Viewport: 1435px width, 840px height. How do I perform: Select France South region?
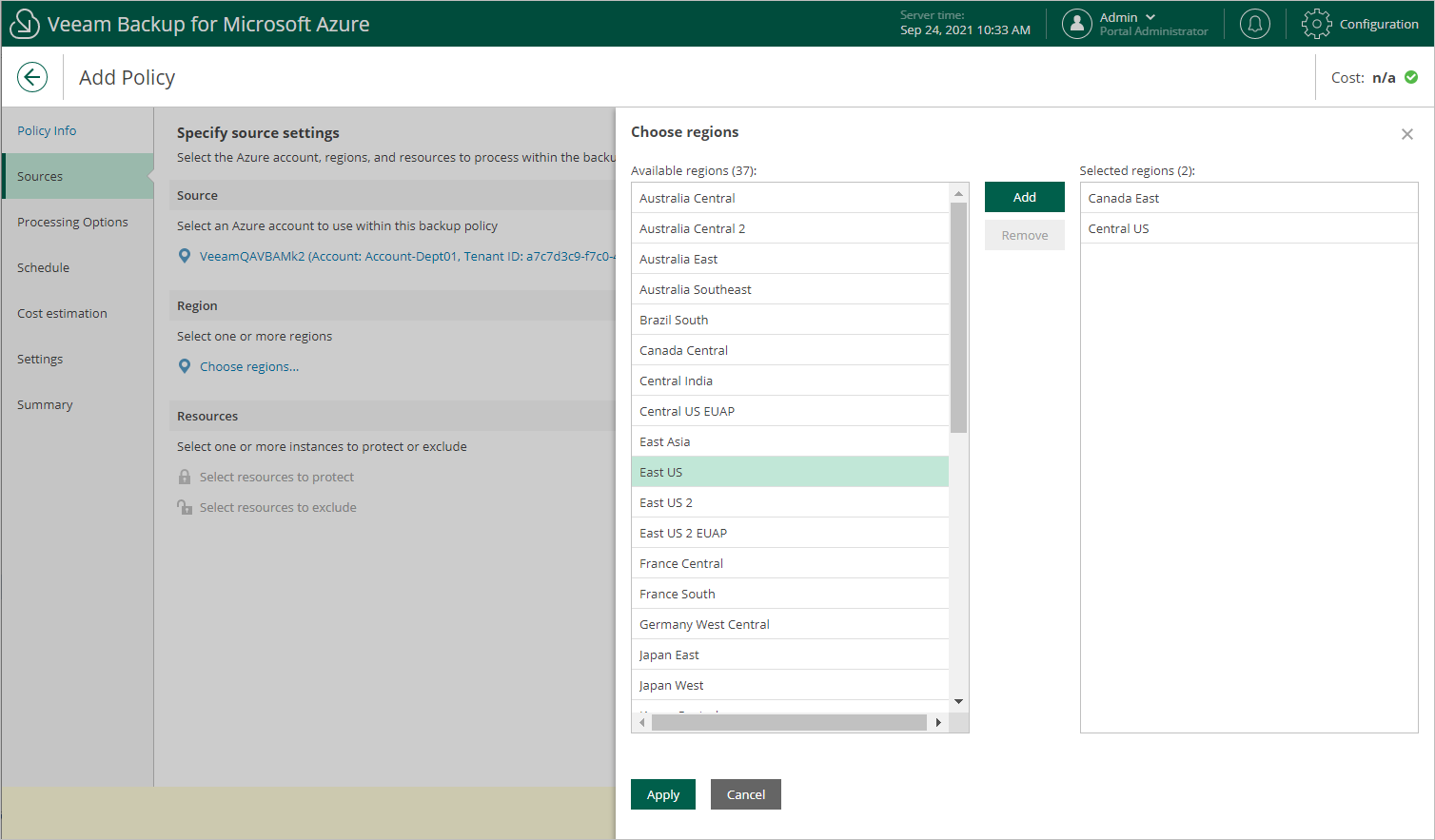coord(791,594)
